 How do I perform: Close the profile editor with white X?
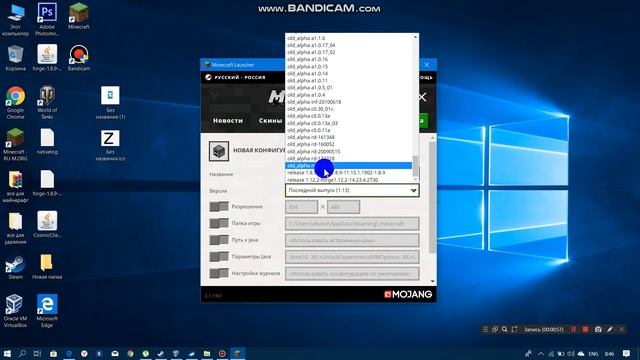point(422,97)
